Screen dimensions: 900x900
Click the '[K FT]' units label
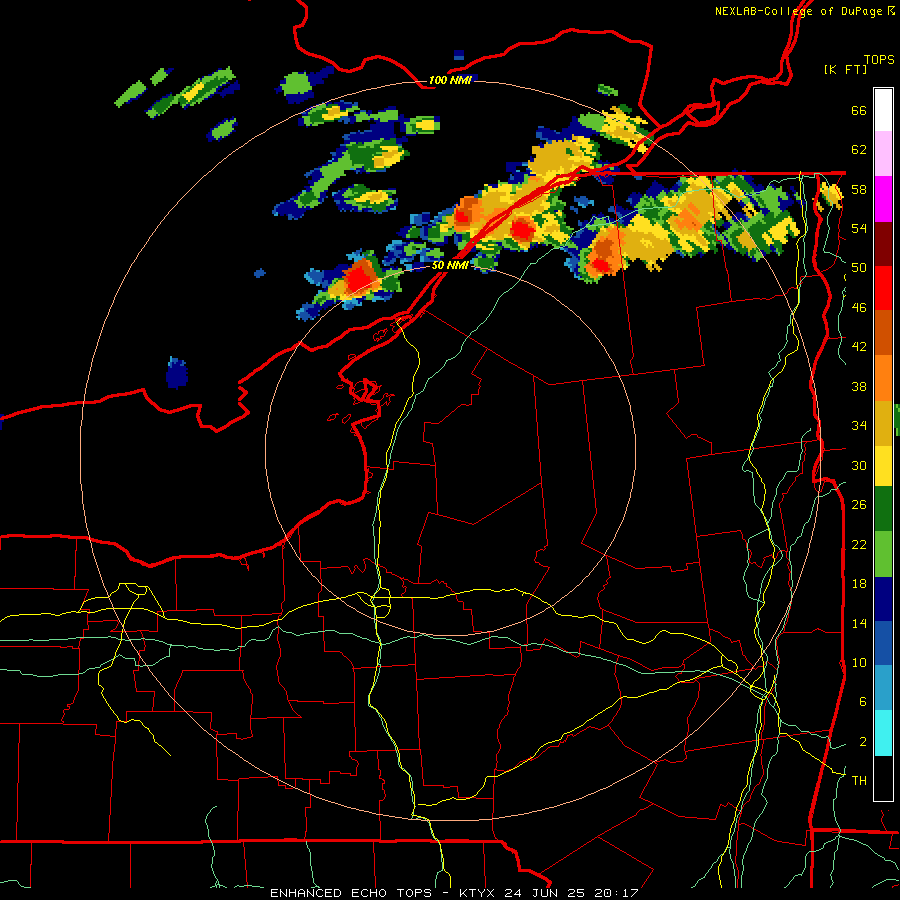[x=845, y=69]
